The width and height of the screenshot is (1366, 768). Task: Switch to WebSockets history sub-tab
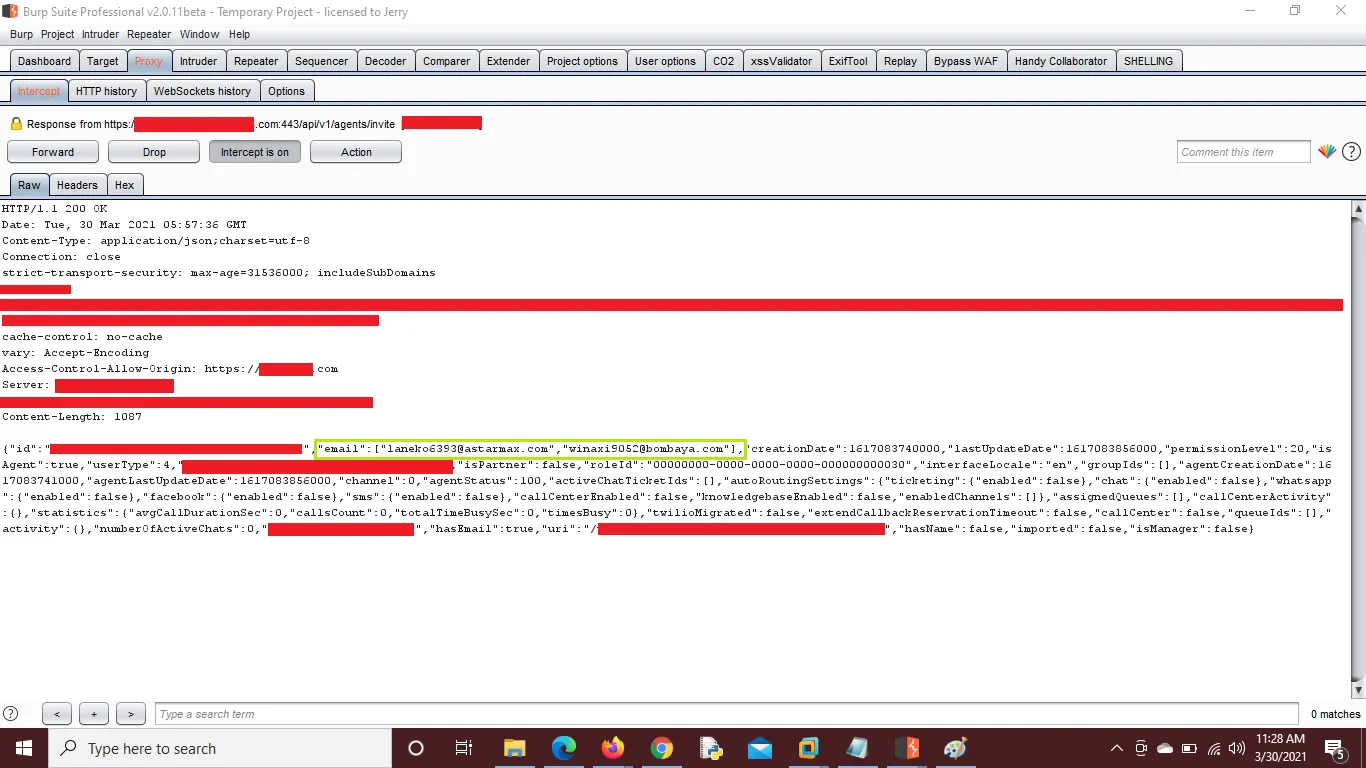tap(202, 91)
